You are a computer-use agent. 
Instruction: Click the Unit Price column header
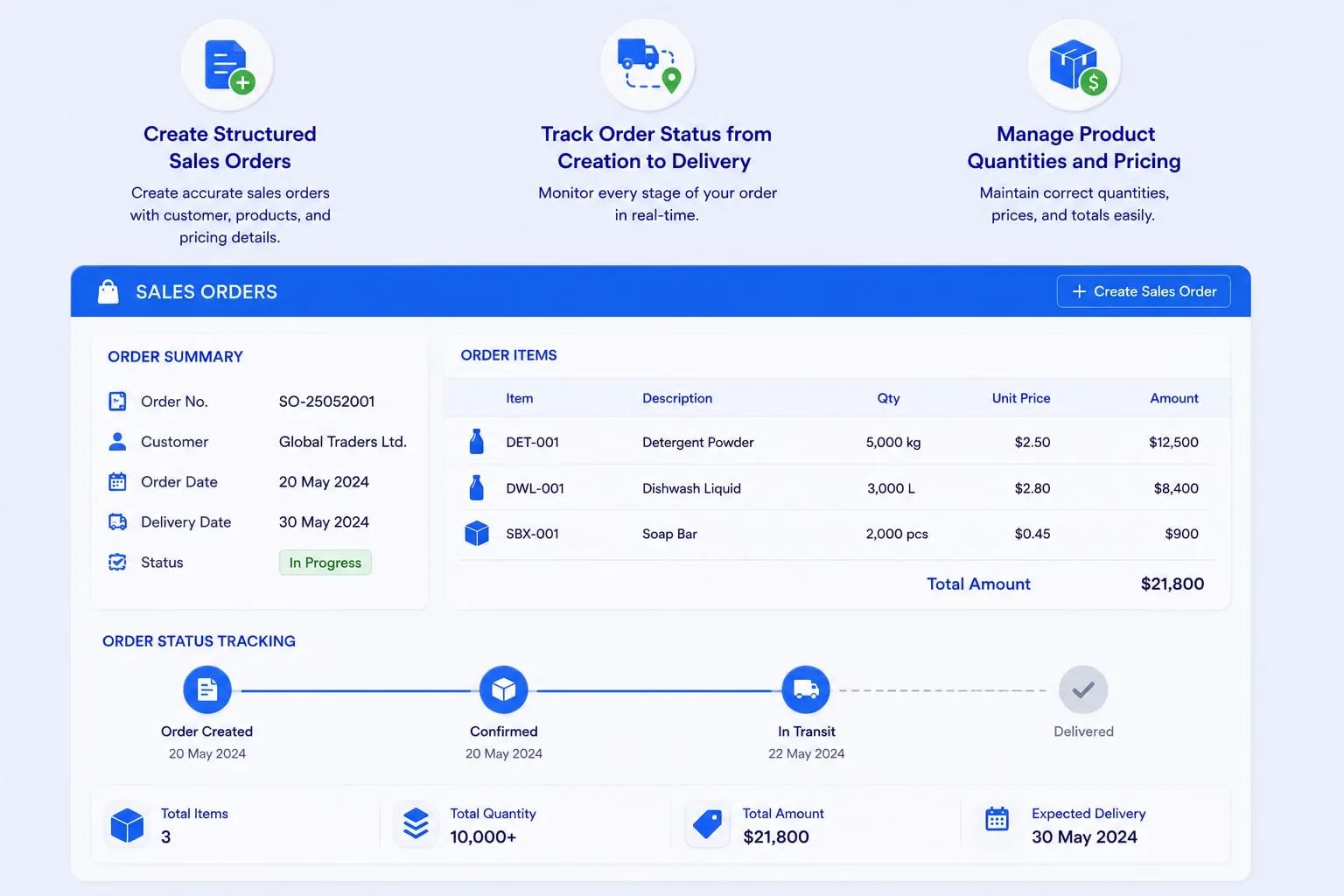coord(1021,398)
